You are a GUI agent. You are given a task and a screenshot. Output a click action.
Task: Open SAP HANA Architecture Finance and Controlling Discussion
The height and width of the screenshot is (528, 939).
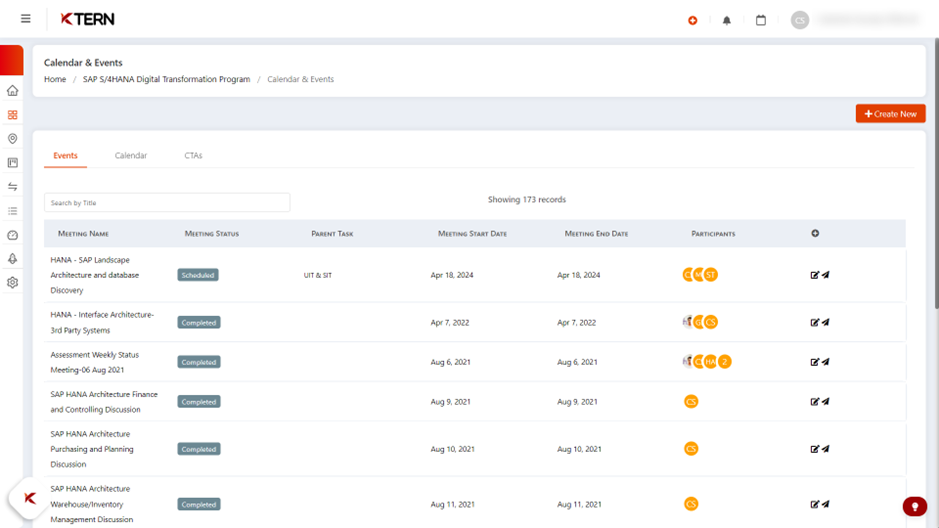tap(104, 402)
